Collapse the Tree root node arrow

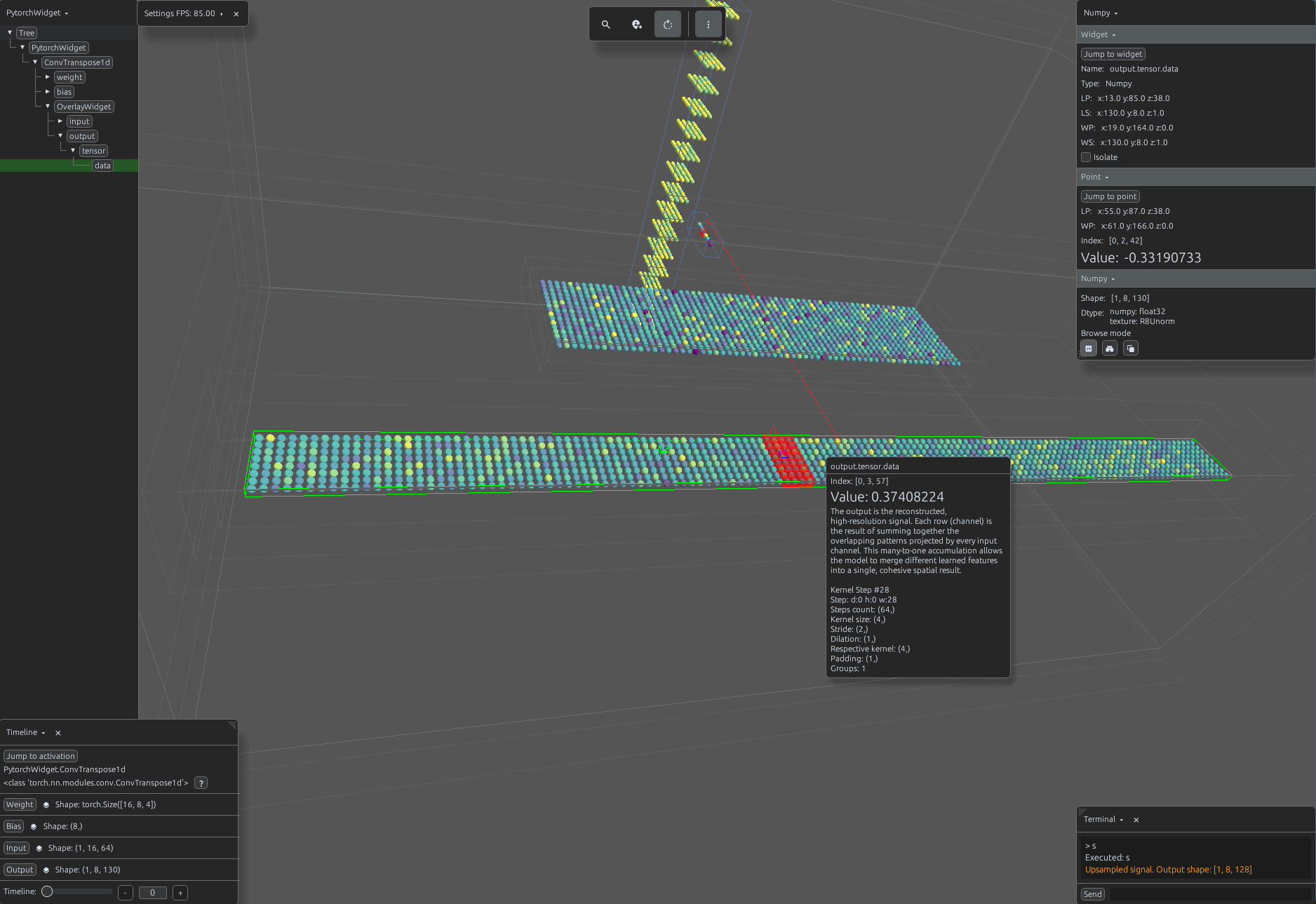click(x=10, y=33)
